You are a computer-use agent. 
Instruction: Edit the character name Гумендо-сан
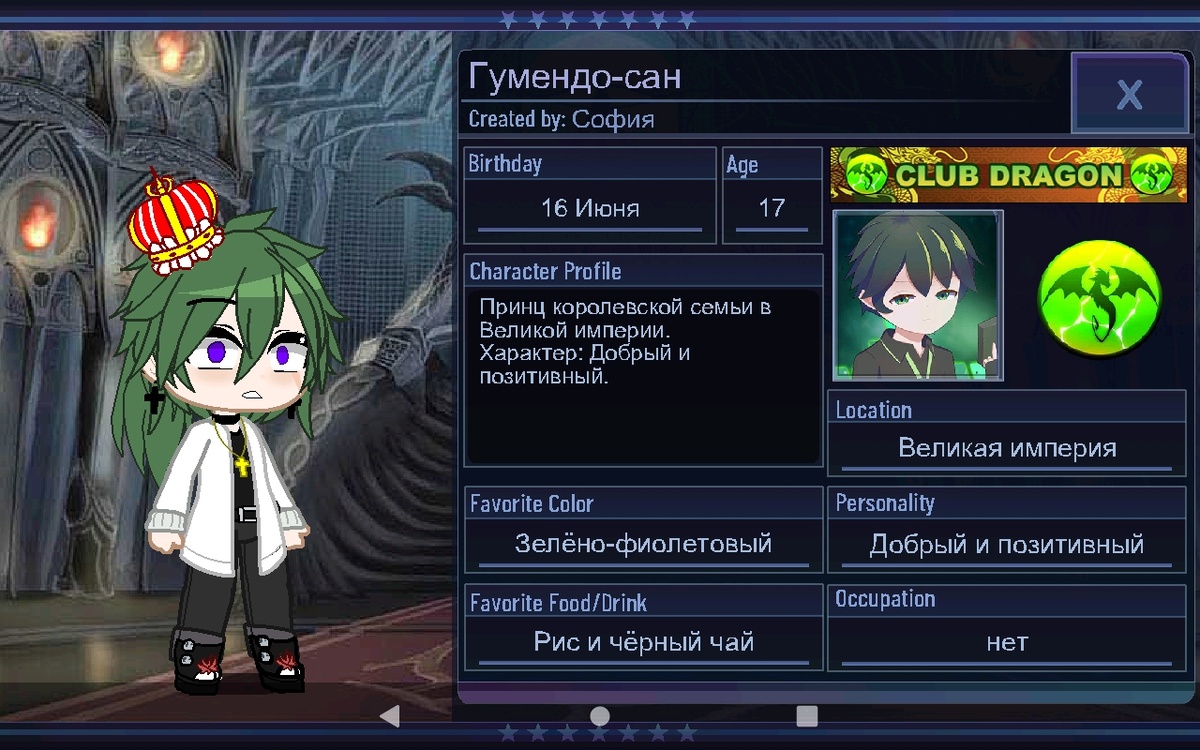(575, 77)
